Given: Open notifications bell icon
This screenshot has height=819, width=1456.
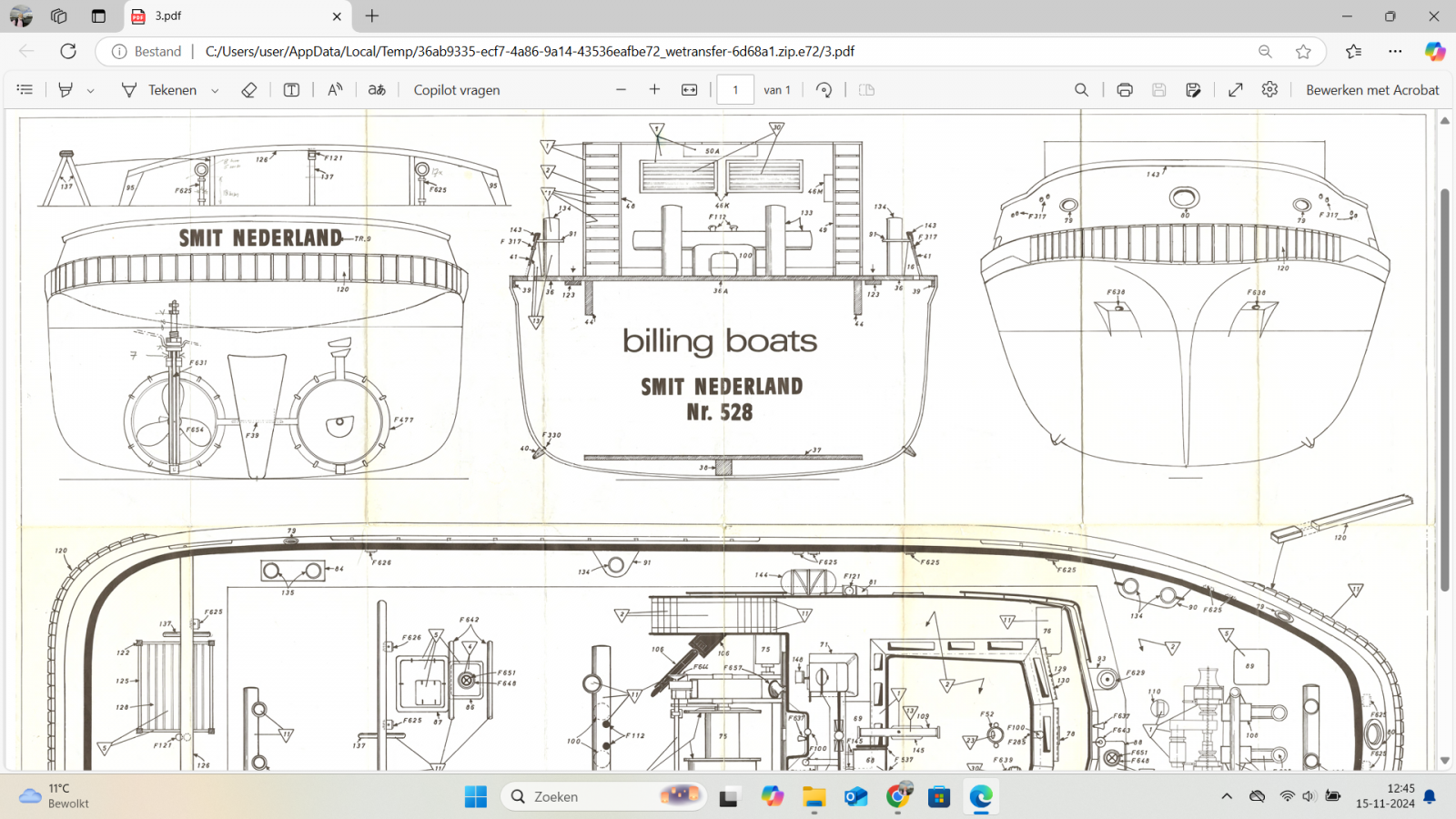Looking at the screenshot, I should tap(1430, 796).
